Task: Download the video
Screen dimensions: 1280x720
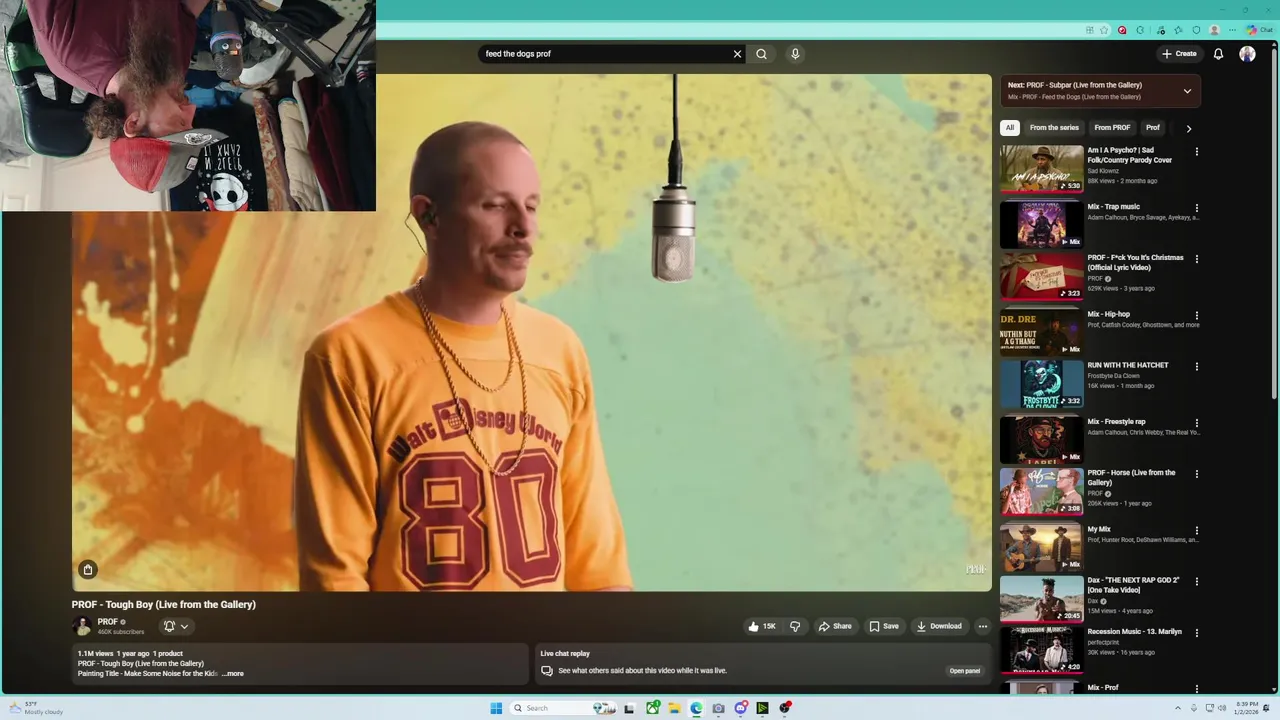Action: point(939,626)
